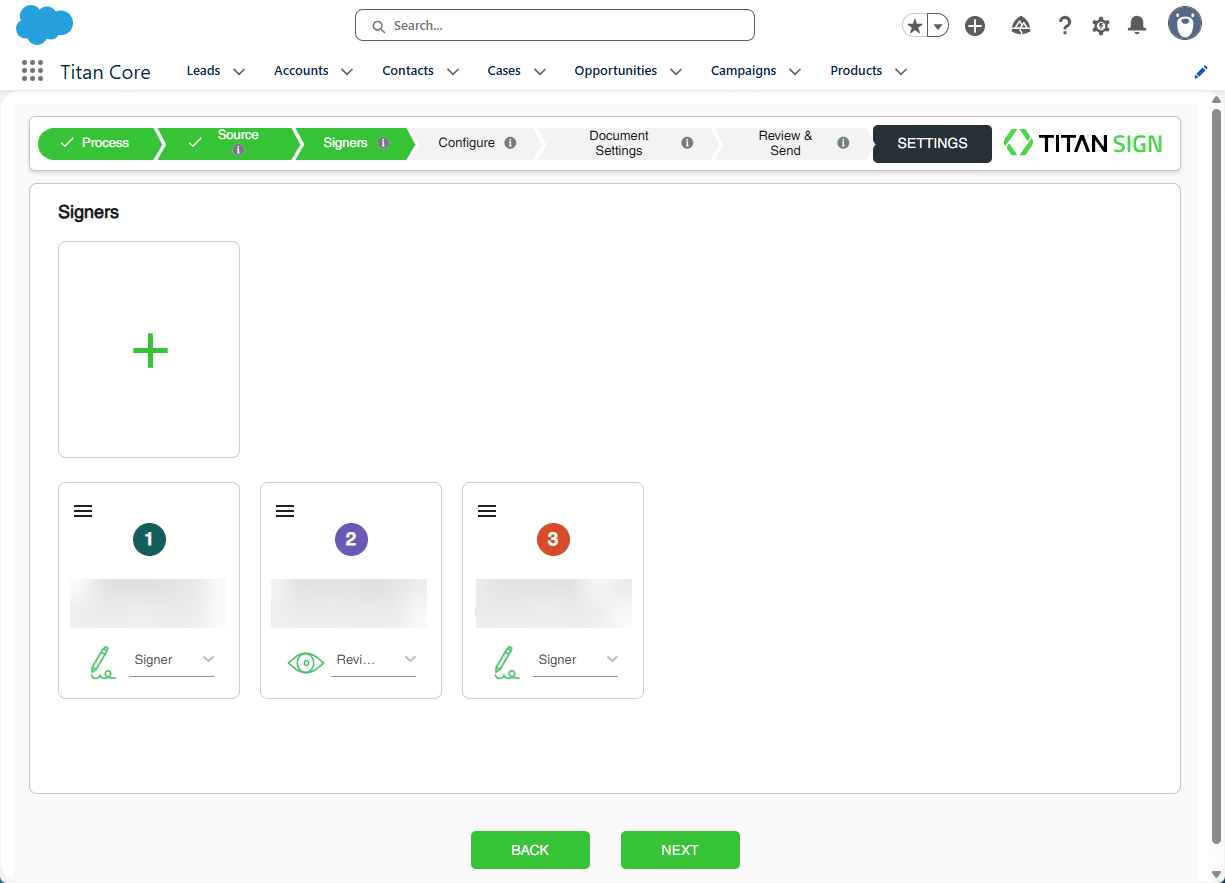Click the BACK button
This screenshot has width=1225, height=883.
[530, 850]
